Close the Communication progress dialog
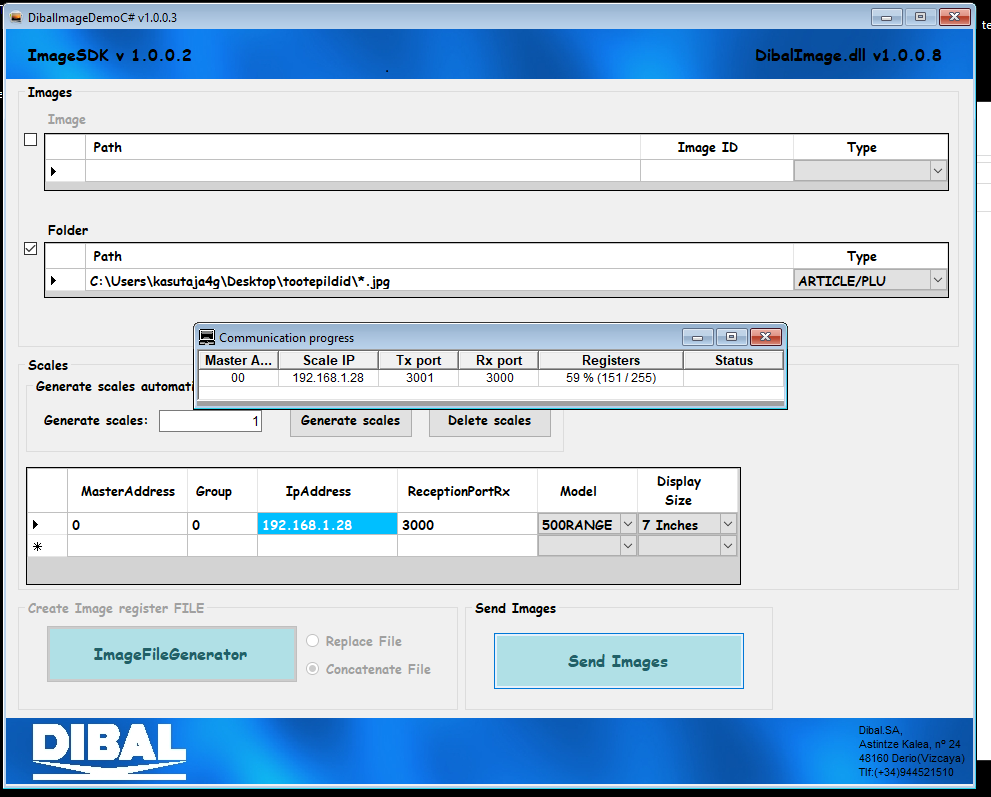991x797 pixels. pos(765,337)
